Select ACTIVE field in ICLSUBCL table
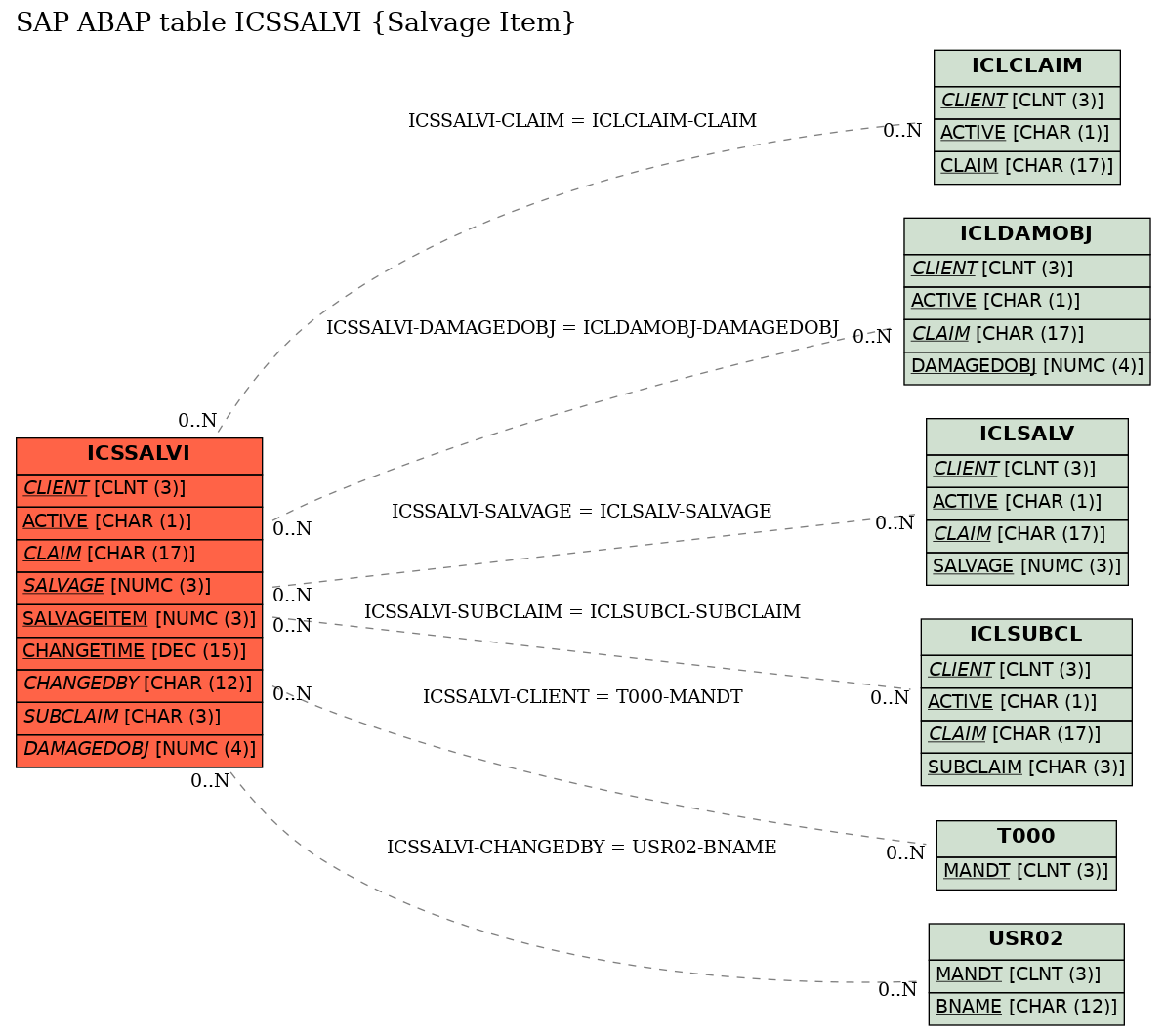This screenshot has height=1036, width=1165. pyautogui.click(x=1026, y=703)
